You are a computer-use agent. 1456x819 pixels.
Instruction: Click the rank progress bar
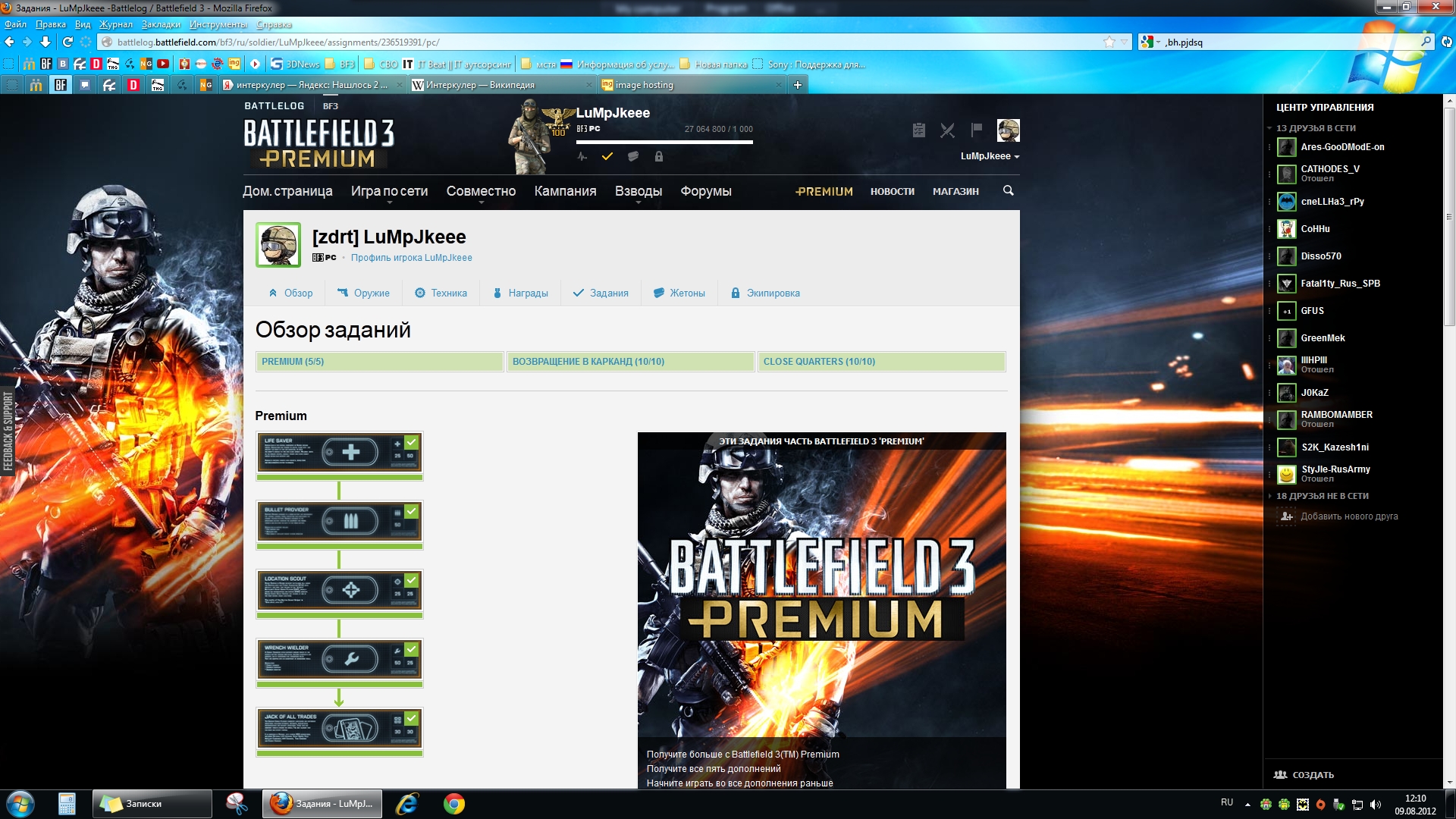(x=664, y=142)
